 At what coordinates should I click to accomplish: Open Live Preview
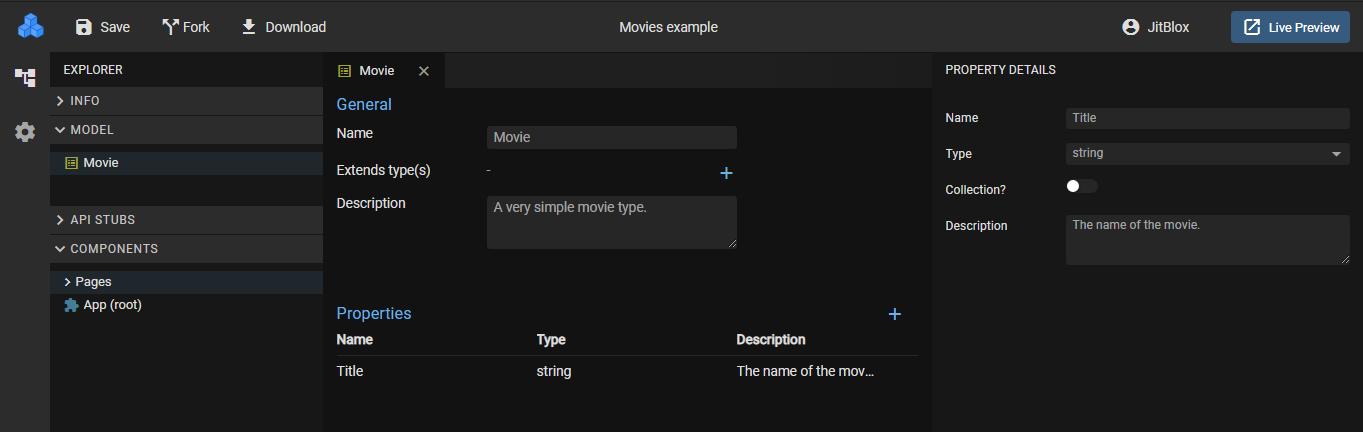(1290, 27)
